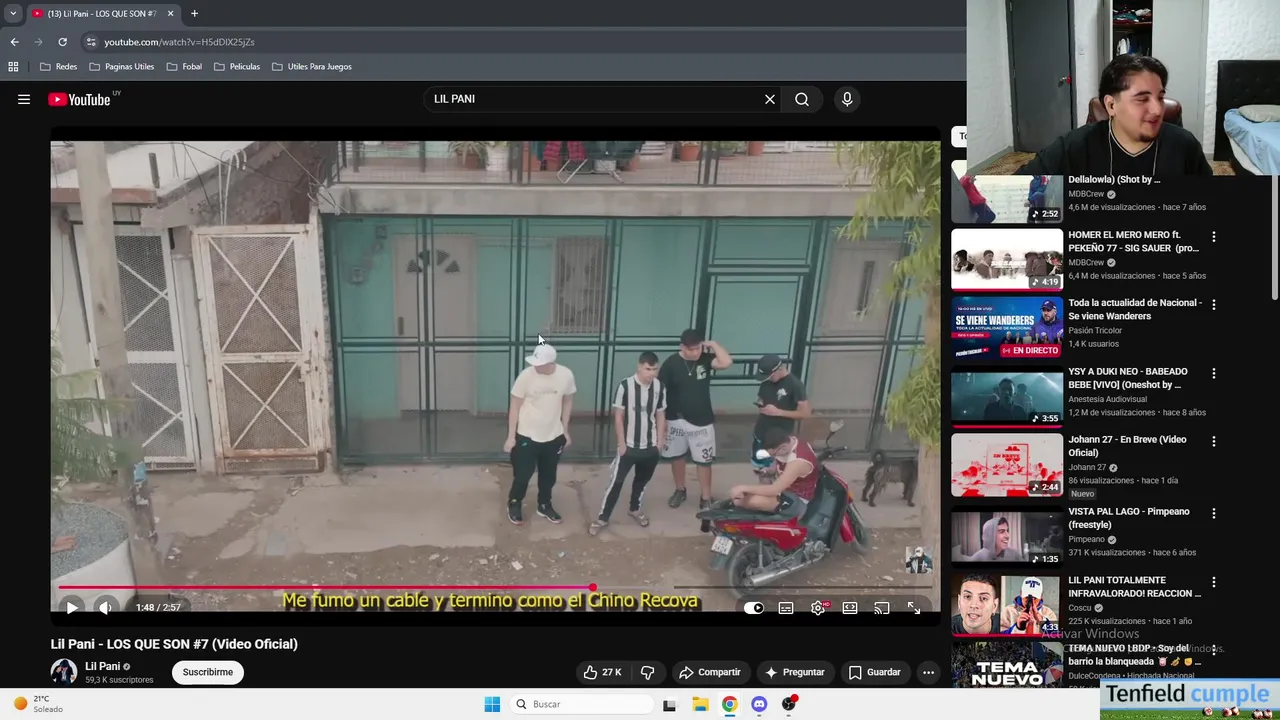Open Task View on the taskbar
The image size is (1280, 720).
click(x=670, y=704)
